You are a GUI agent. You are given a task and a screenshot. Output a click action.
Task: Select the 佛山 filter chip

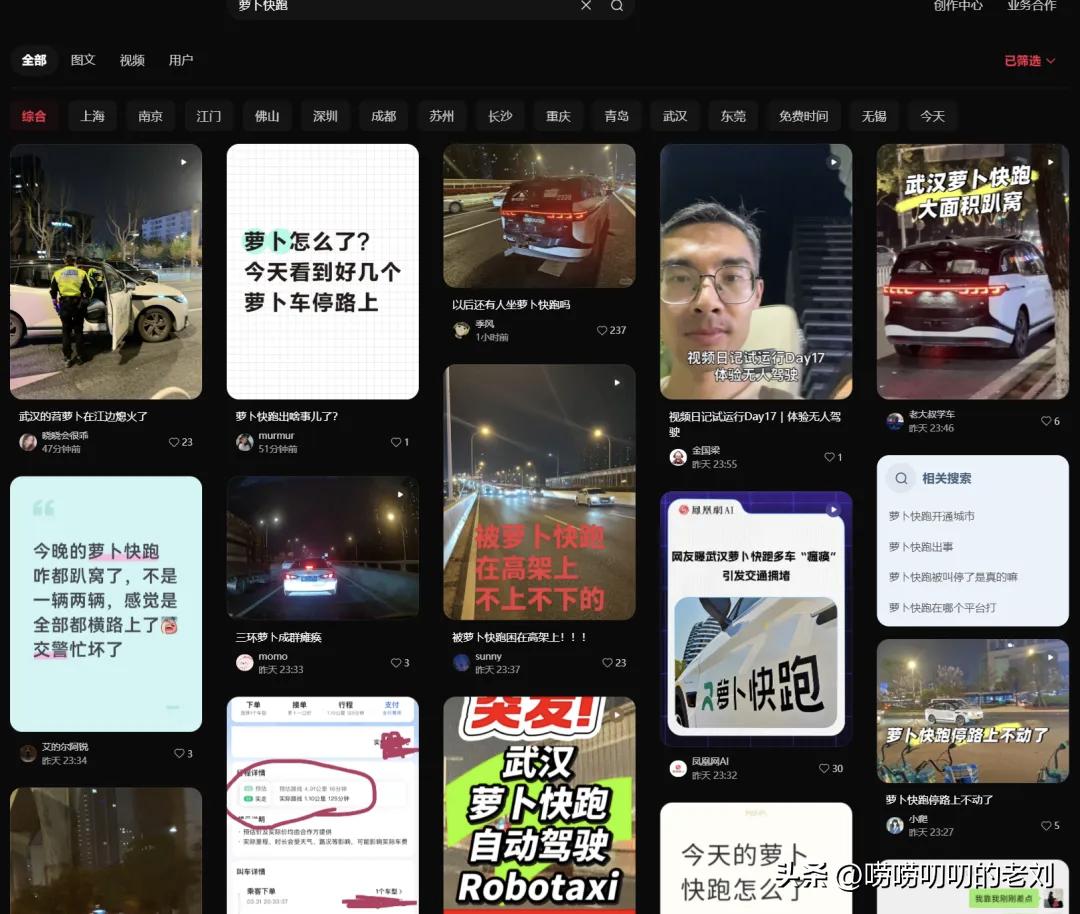point(267,116)
